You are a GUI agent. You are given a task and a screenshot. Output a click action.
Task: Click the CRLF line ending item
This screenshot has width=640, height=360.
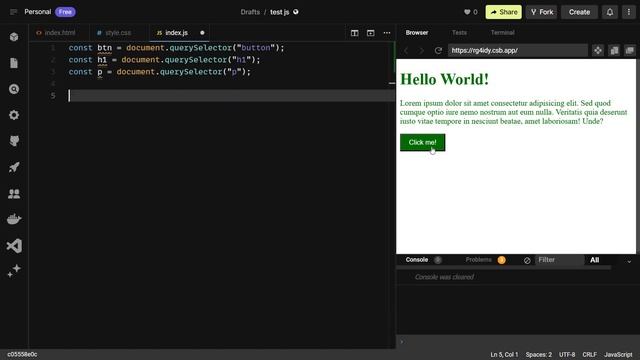(x=589, y=355)
